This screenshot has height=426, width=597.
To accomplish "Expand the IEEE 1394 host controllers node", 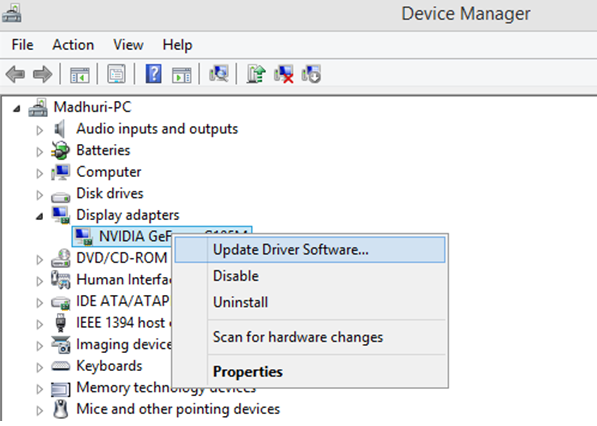I will point(39,324).
